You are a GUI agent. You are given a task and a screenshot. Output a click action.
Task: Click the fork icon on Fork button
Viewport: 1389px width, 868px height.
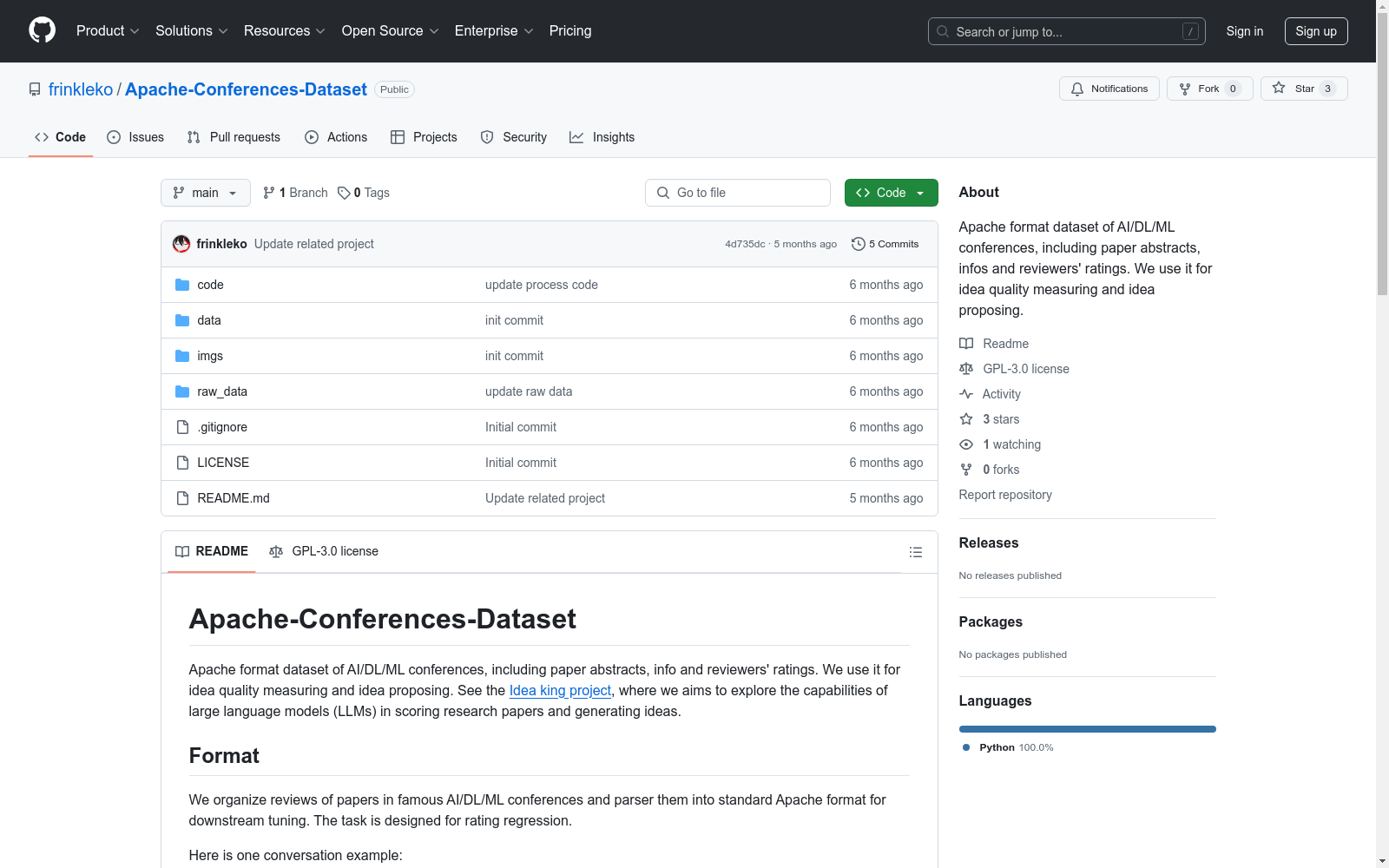click(x=1185, y=89)
